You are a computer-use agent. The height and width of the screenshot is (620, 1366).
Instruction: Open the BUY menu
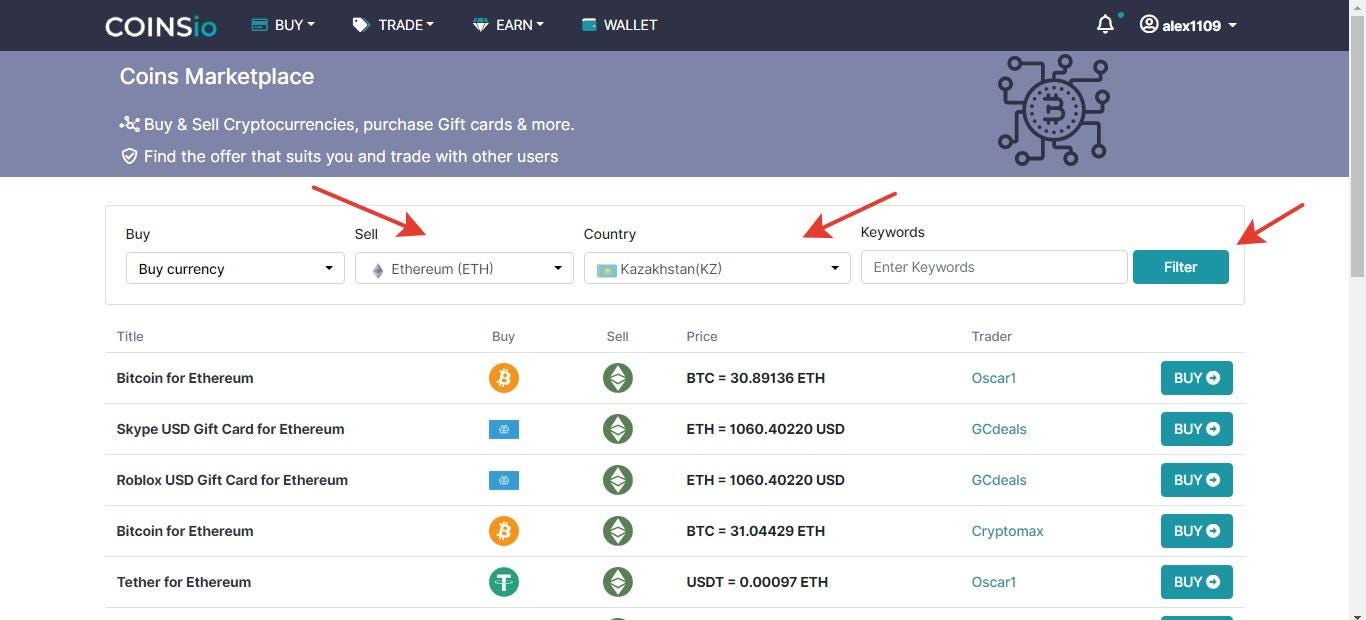pyautogui.click(x=283, y=25)
